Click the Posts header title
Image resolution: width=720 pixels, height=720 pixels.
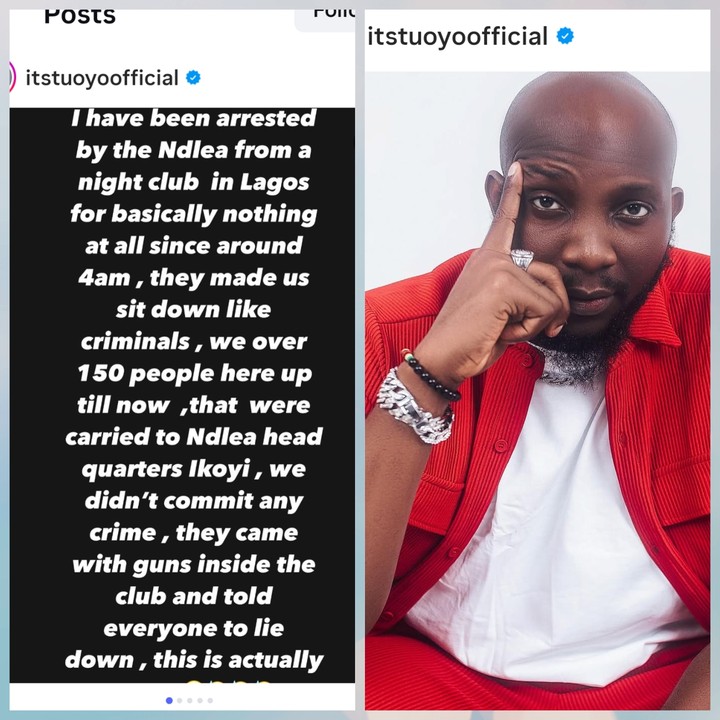[x=80, y=16]
